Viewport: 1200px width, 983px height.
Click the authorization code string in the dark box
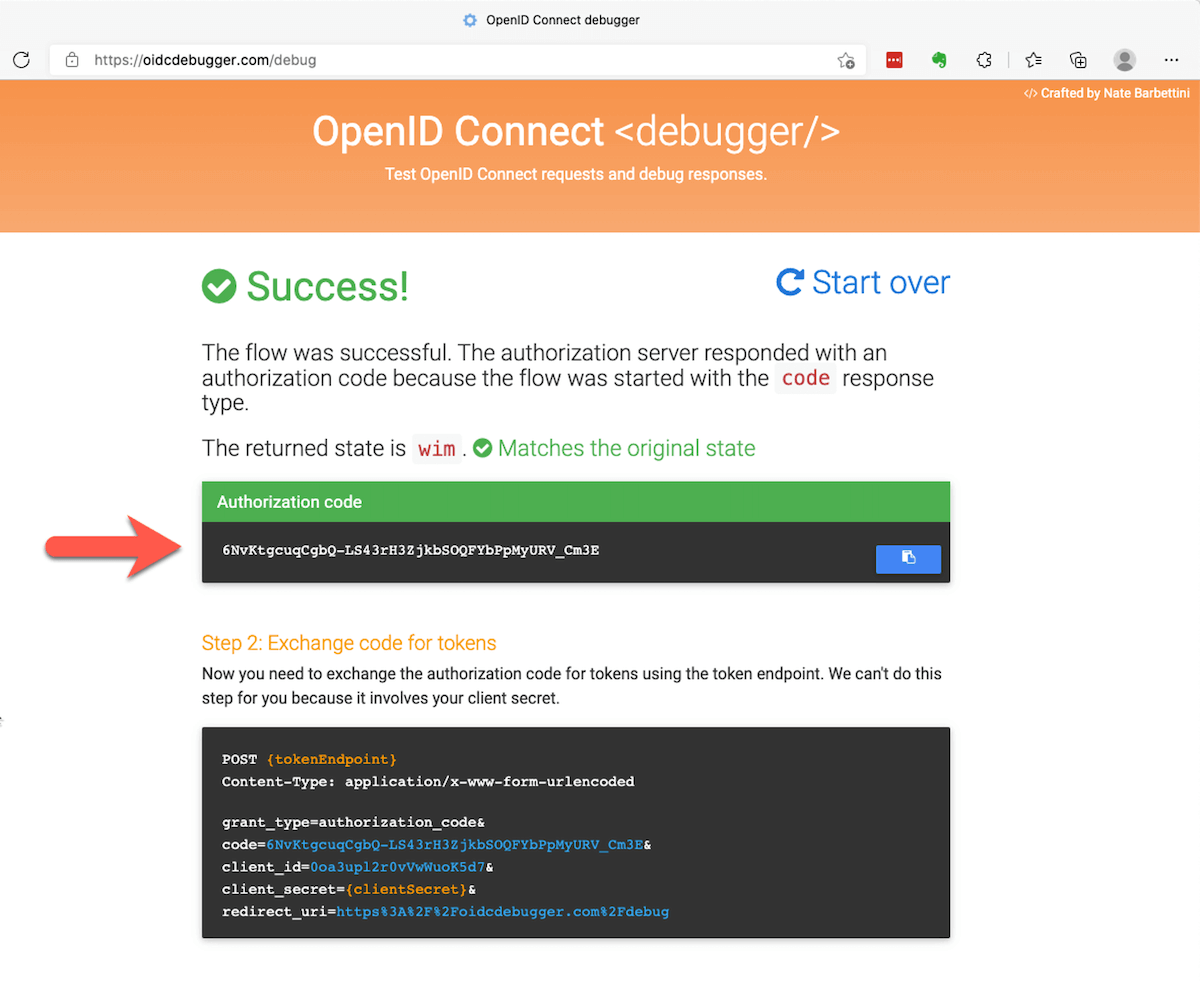click(410, 550)
